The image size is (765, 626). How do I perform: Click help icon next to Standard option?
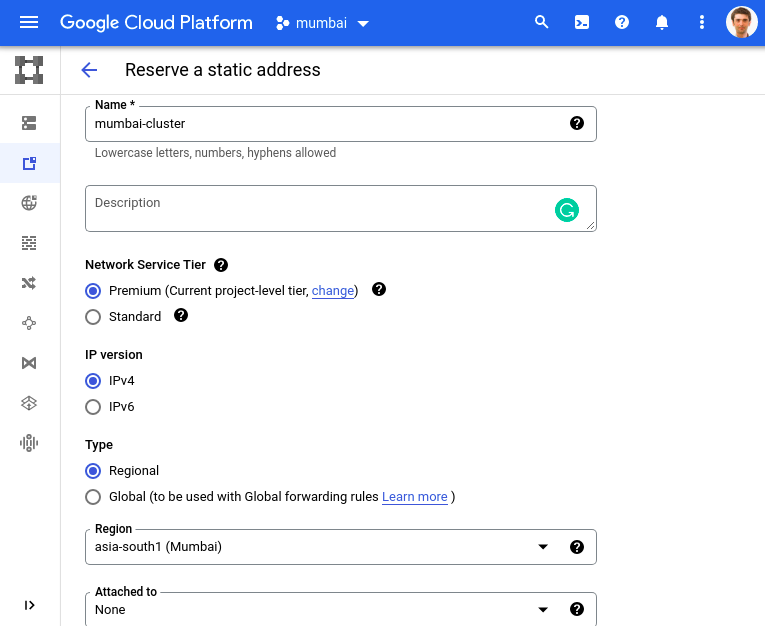pos(181,315)
